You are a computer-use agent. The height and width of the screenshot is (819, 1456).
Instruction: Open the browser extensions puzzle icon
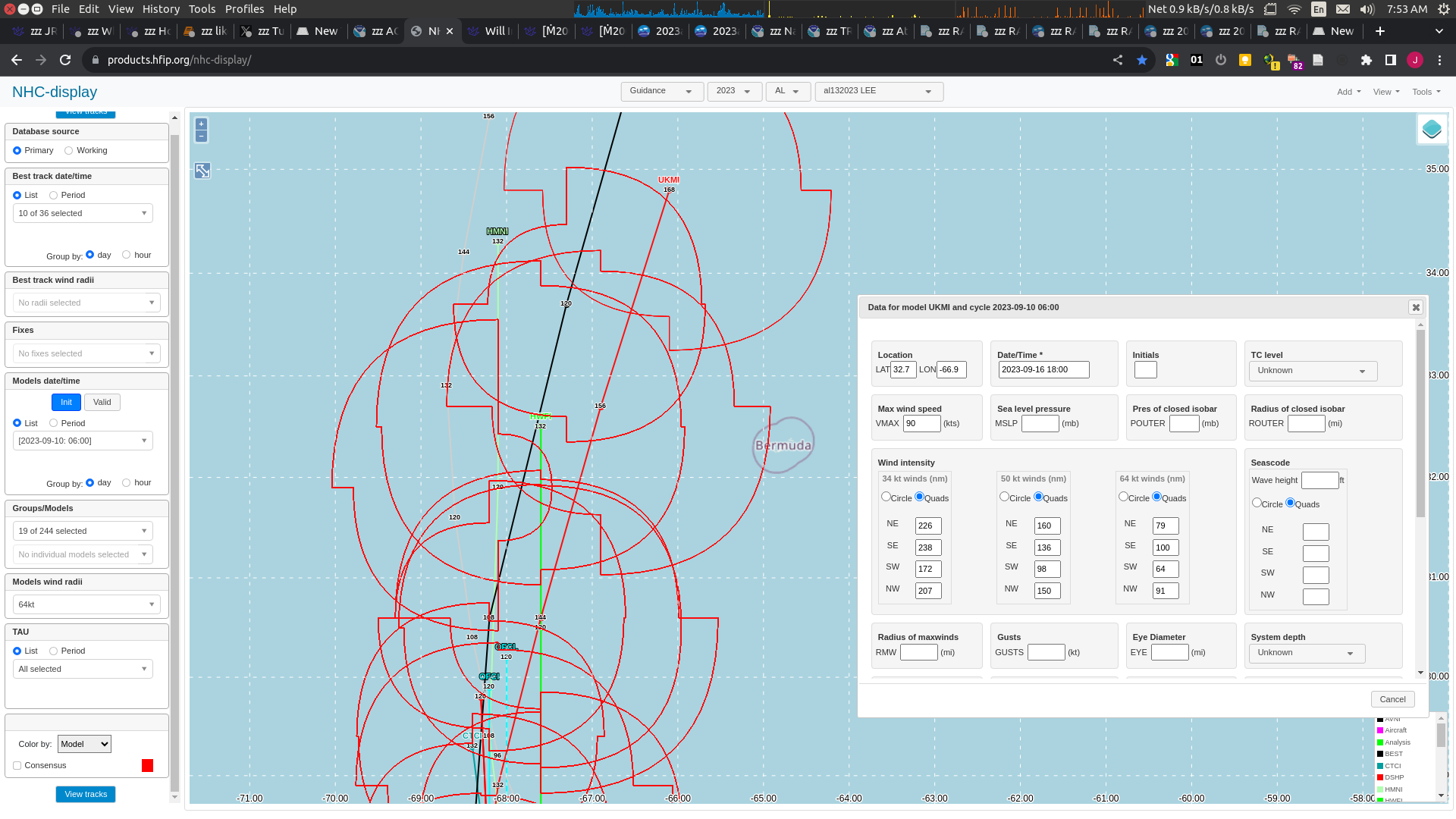pyautogui.click(x=1367, y=60)
